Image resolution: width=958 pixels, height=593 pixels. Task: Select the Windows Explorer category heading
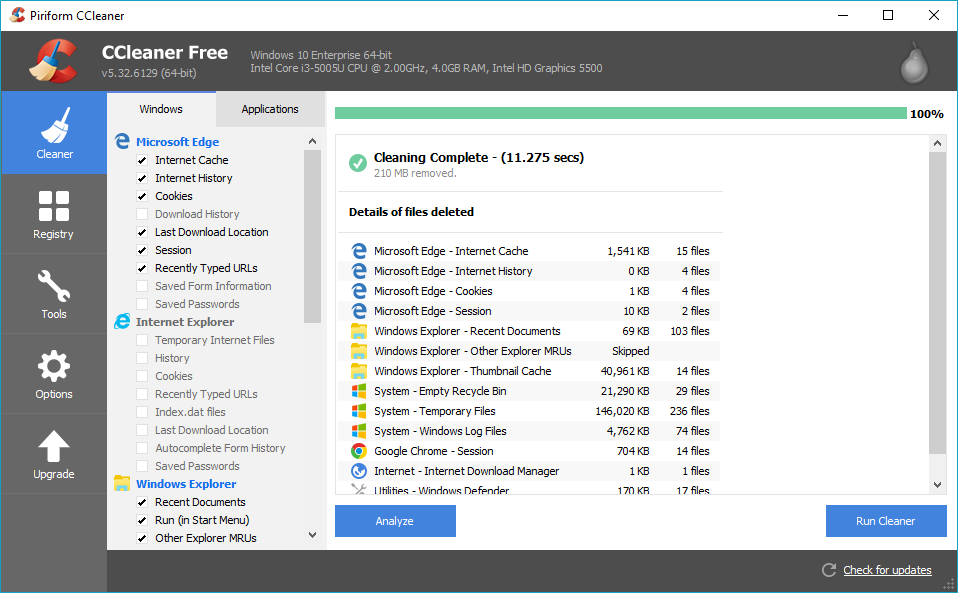click(x=186, y=484)
